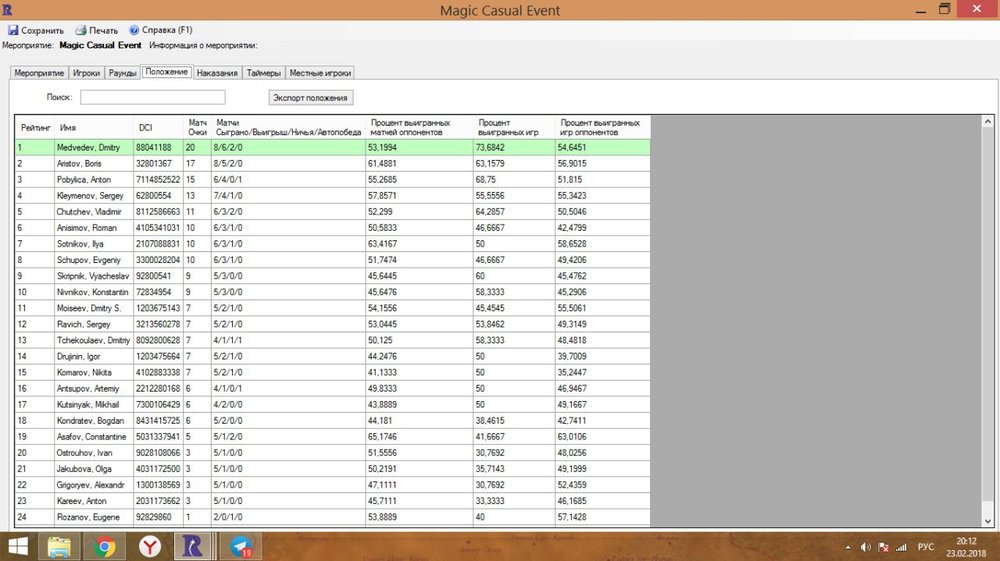Open File Explorer from the taskbar
The width and height of the screenshot is (1000, 561).
click(58, 546)
